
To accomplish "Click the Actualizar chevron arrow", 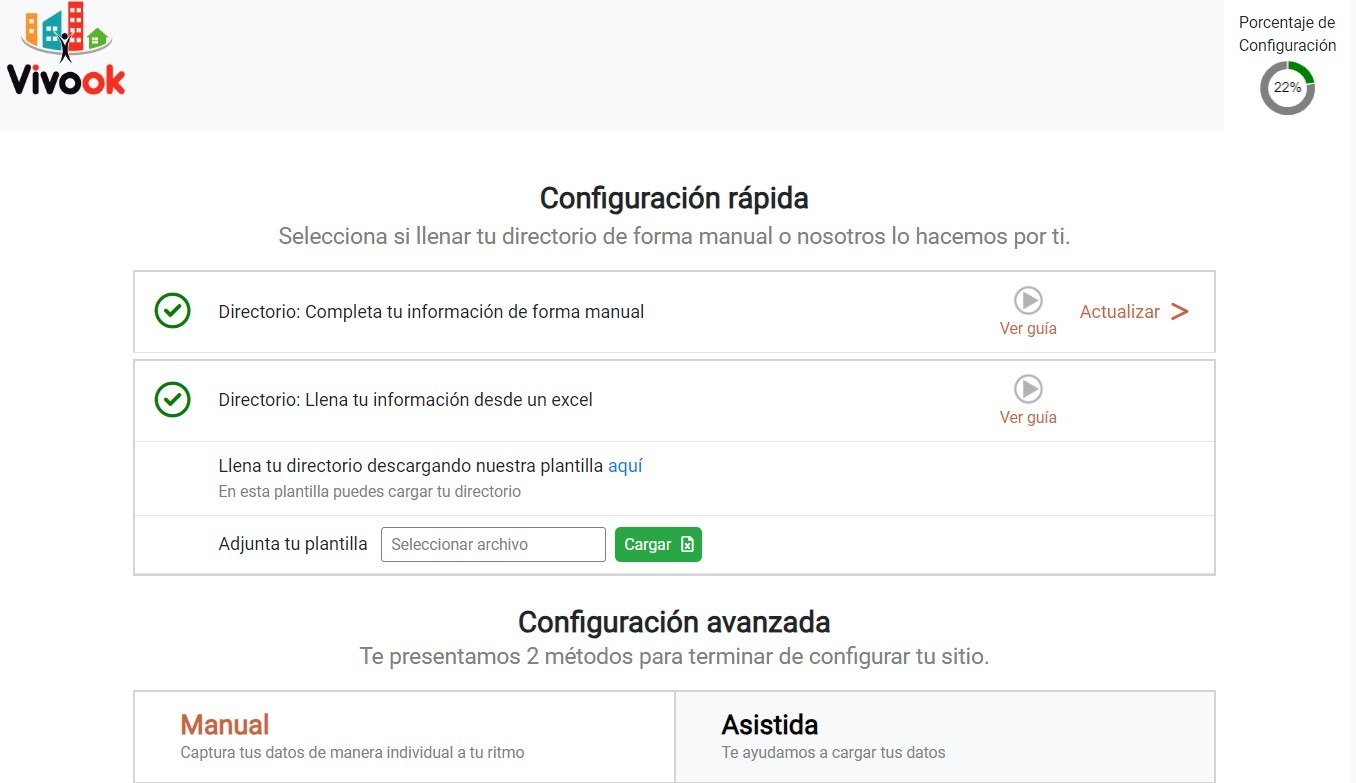I will (x=1180, y=312).
